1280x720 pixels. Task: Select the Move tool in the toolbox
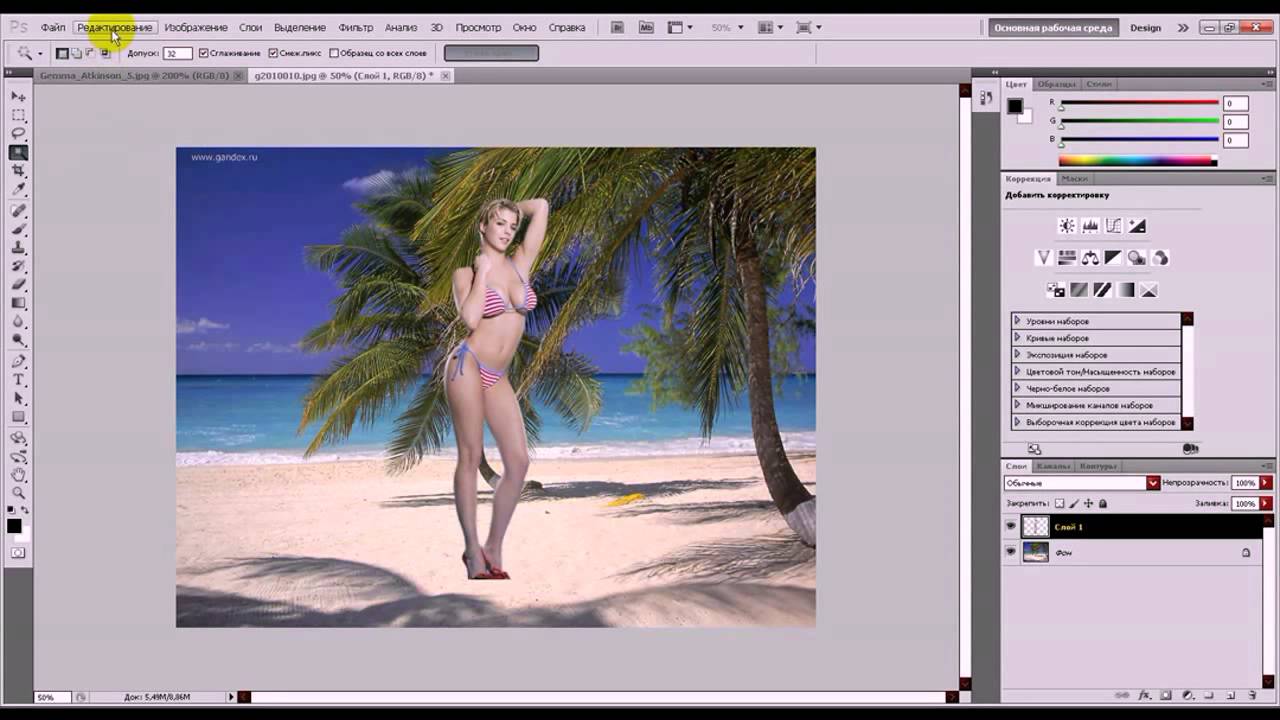[19, 96]
